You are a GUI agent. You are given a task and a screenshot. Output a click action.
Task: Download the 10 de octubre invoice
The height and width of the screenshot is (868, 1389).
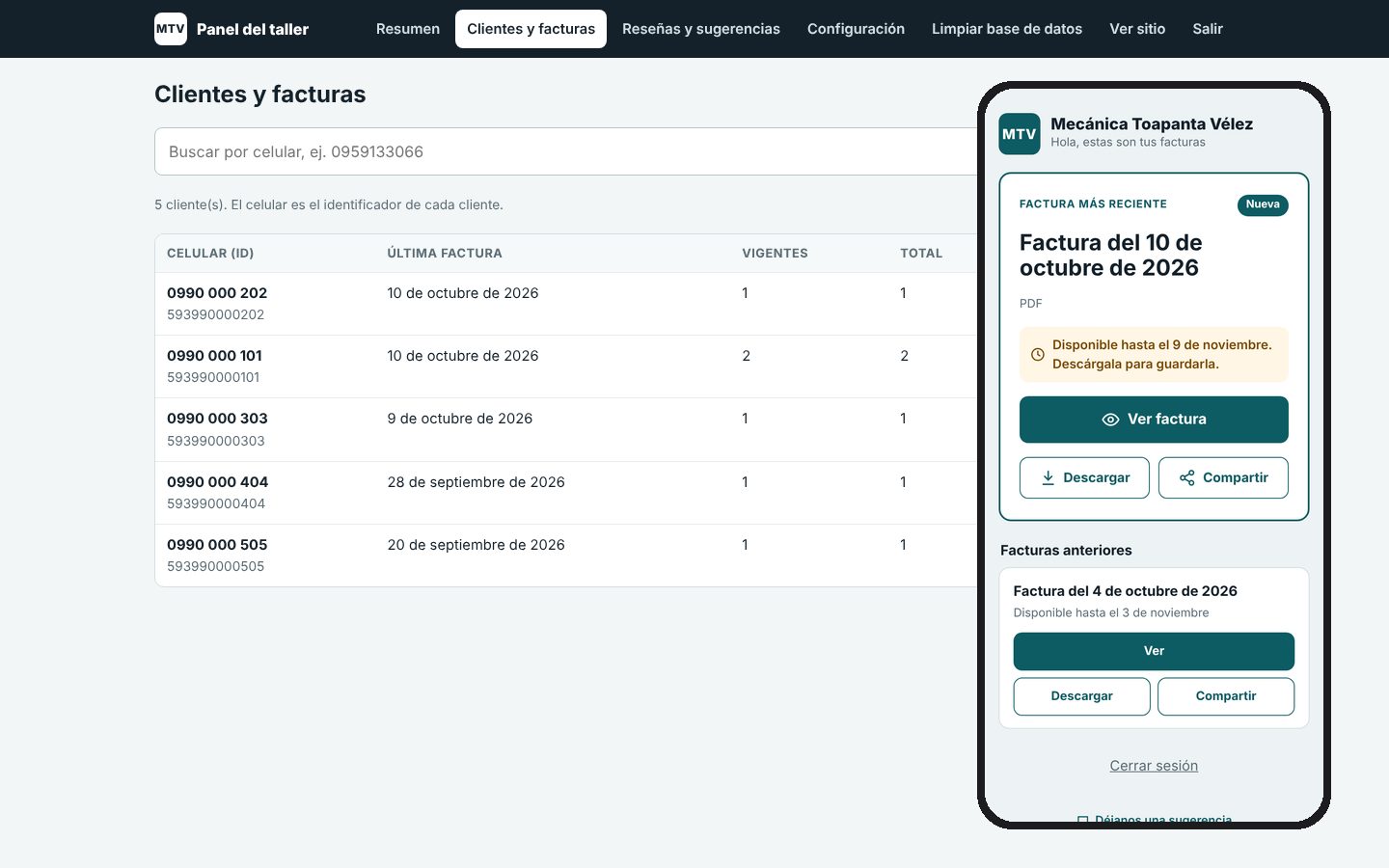(1084, 477)
